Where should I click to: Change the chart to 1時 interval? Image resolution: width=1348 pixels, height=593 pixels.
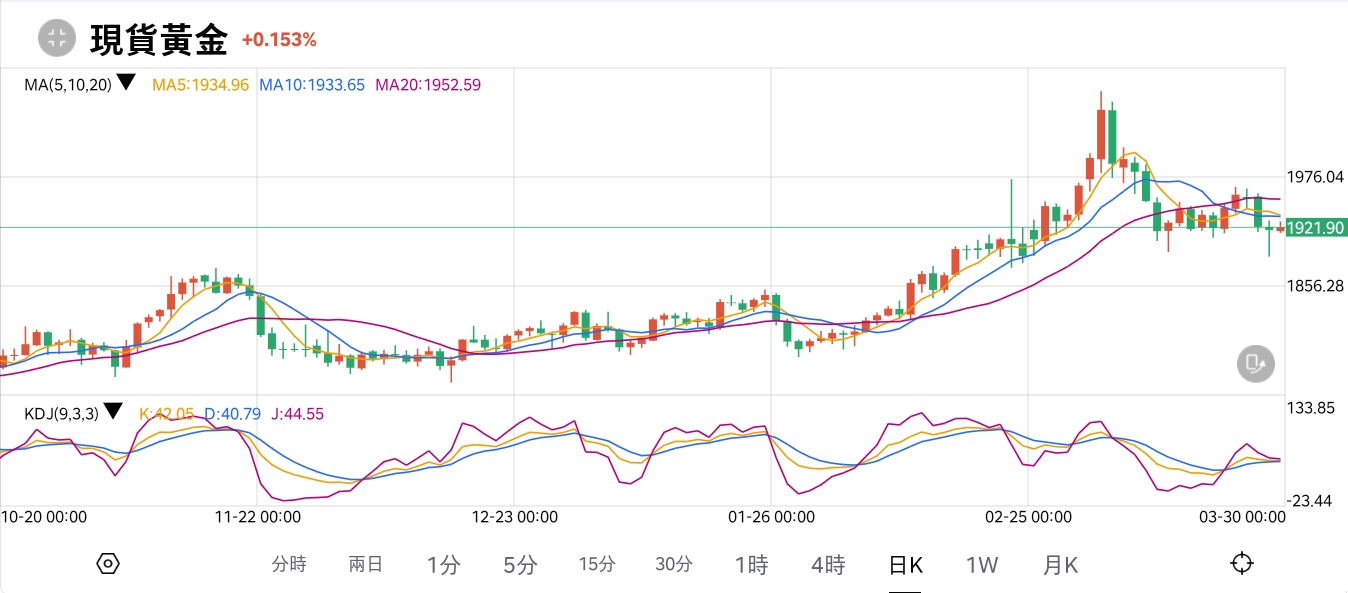(x=751, y=565)
